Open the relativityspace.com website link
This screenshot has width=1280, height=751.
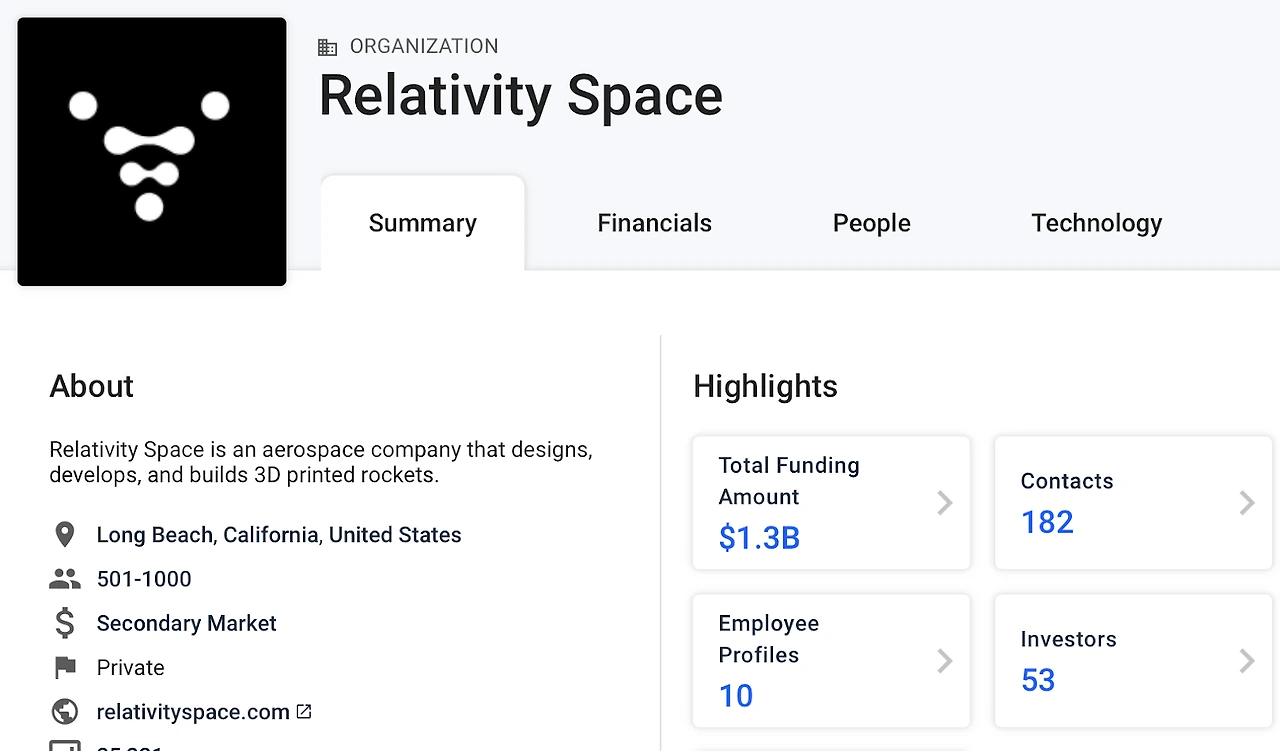(x=193, y=712)
